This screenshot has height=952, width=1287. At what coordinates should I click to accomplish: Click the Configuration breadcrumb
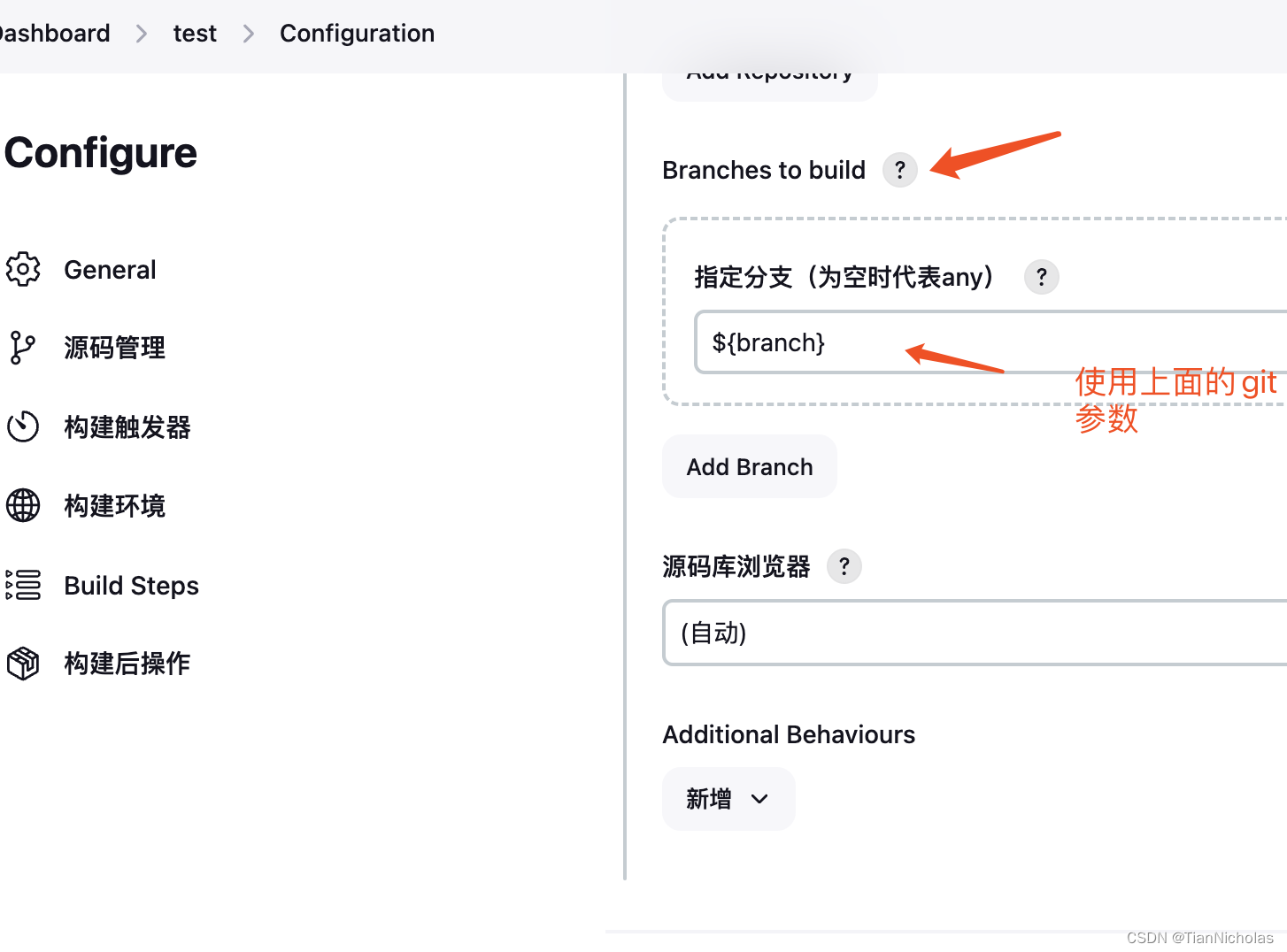pos(357,34)
